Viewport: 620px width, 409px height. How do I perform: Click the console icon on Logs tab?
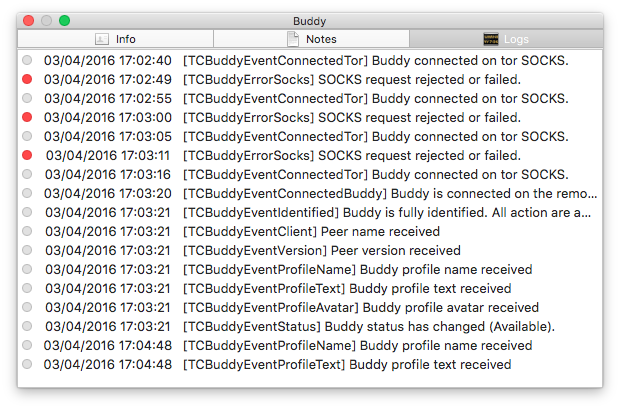(491, 39)
